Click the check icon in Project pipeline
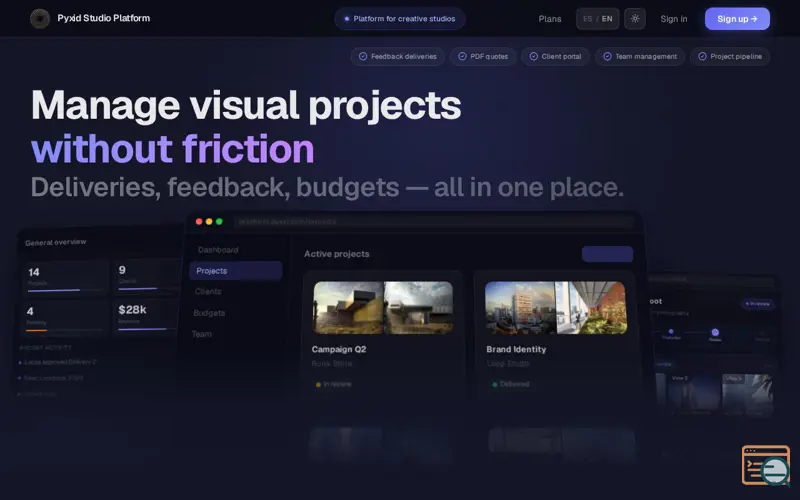Viewport: 800px width, 500px height. tap(702, 57)
